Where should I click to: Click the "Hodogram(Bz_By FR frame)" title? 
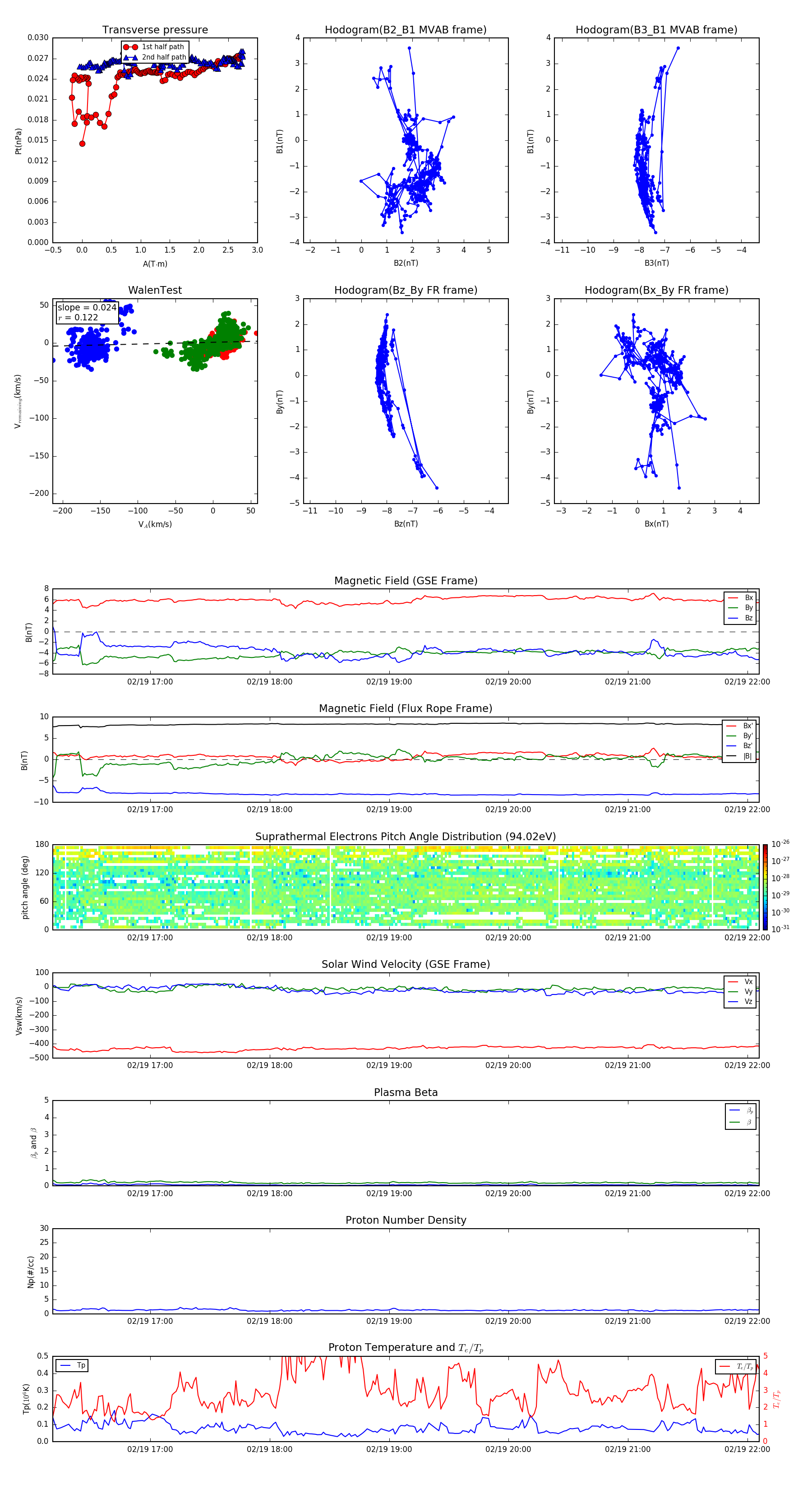406,290
